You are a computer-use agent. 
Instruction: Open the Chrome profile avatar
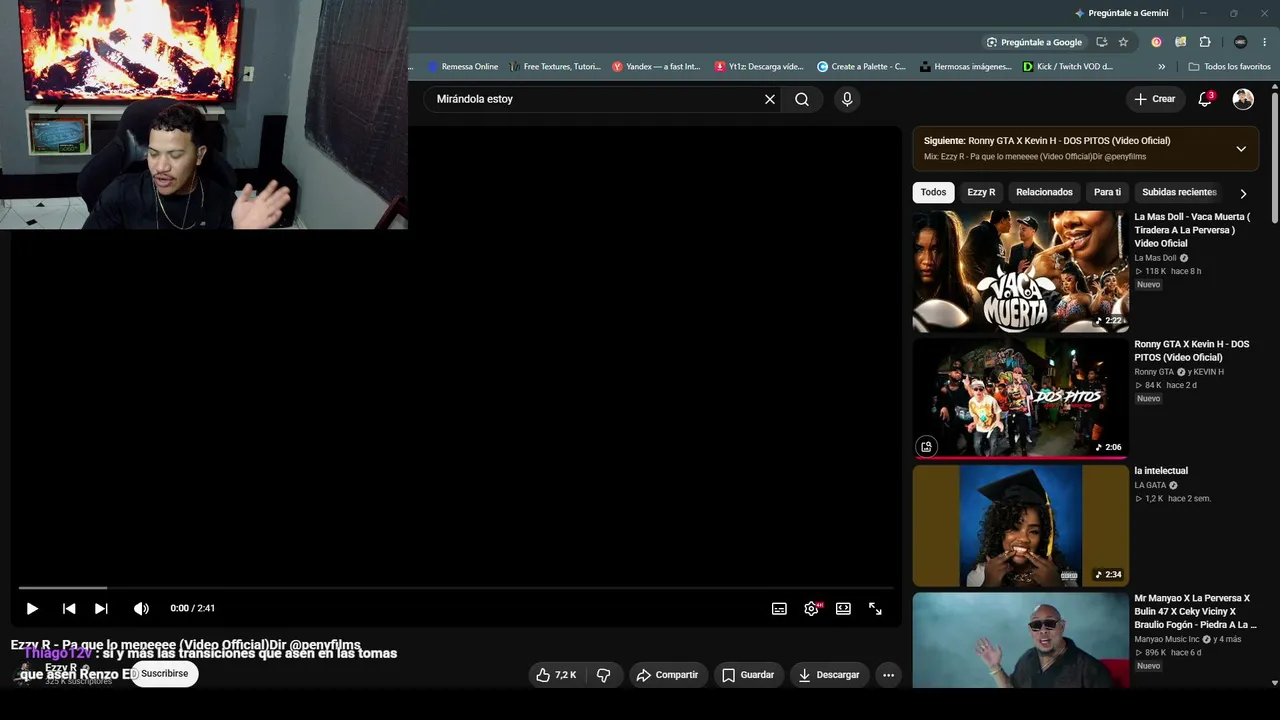[x=1241, y=42]
